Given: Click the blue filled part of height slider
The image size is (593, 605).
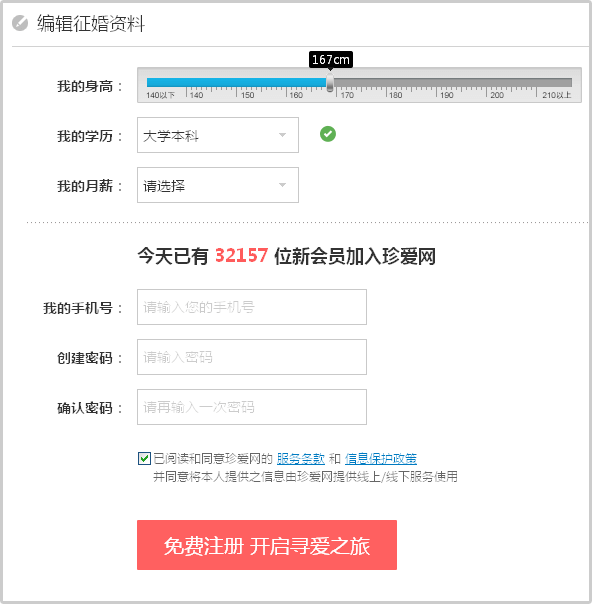Looking at the screenshot, I should click(x=237, y=82).
